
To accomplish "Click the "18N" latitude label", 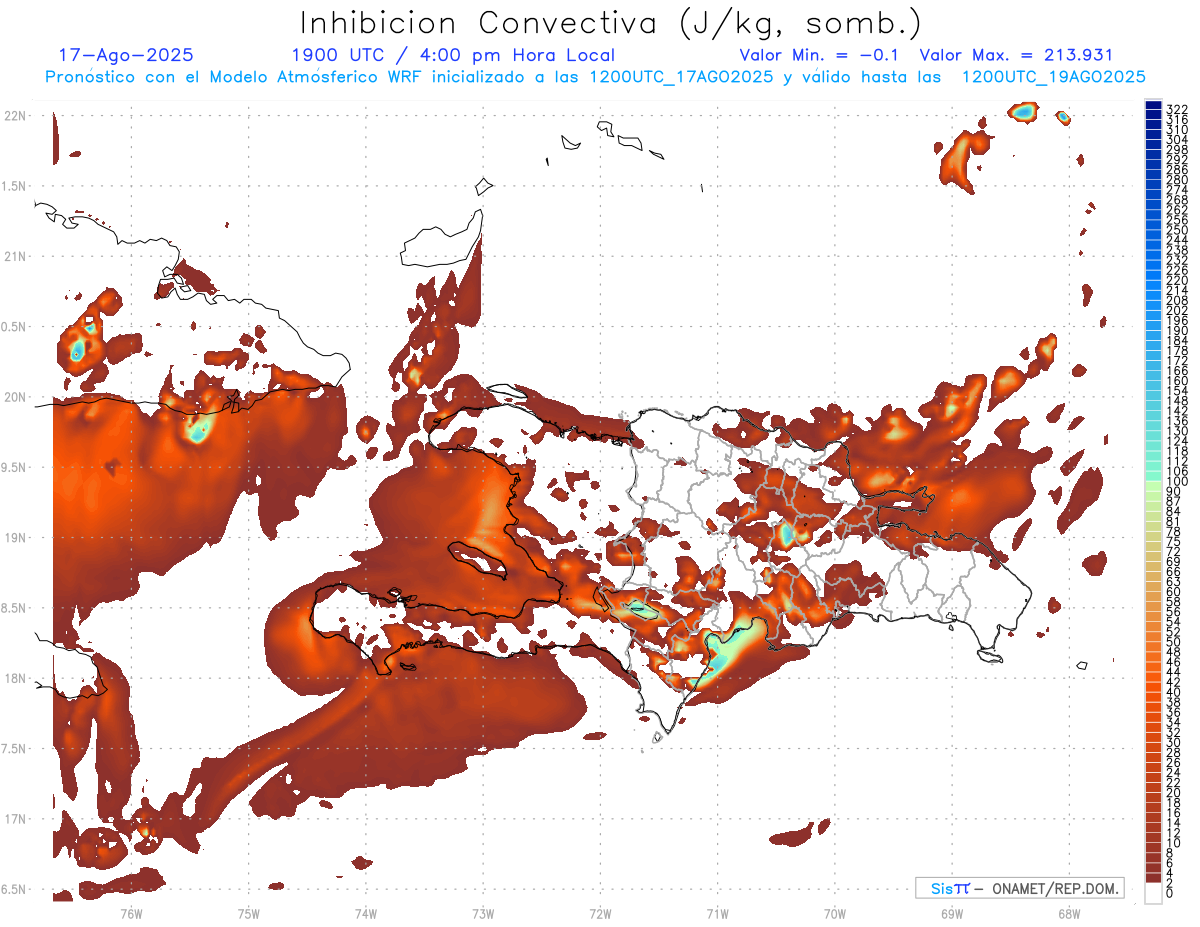I will click(x=15, y=678).
